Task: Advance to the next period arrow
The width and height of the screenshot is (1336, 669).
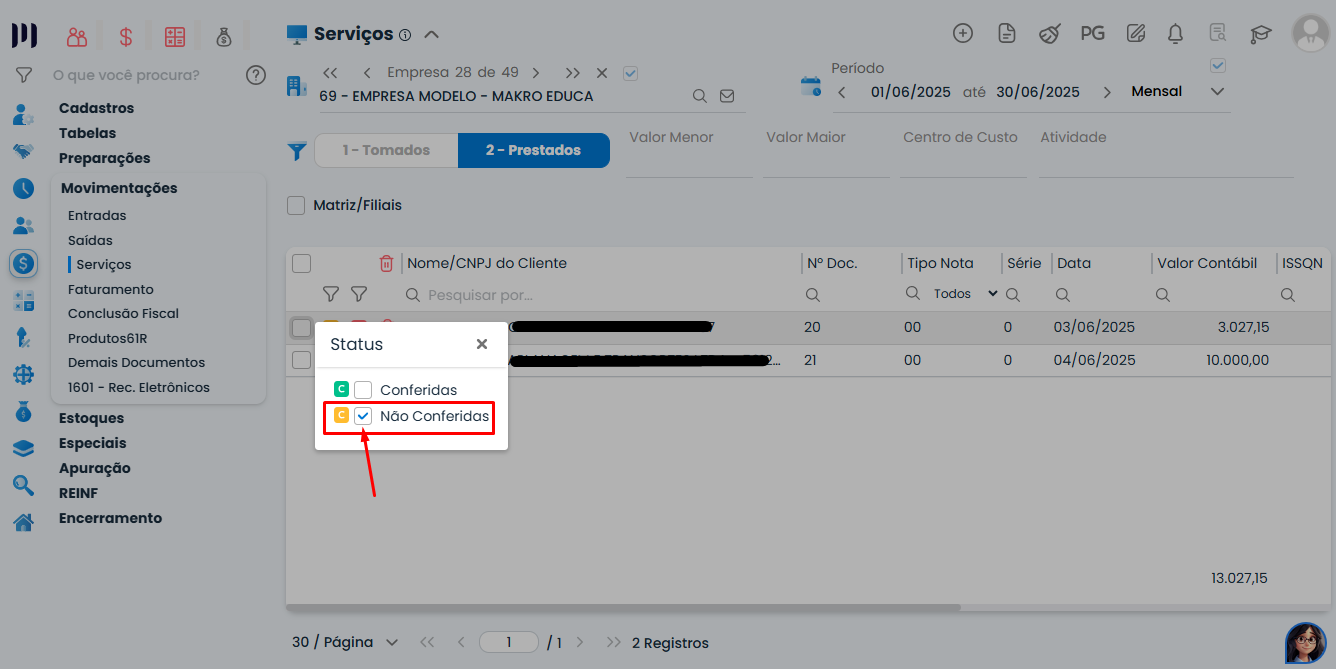Action: 1107,92
